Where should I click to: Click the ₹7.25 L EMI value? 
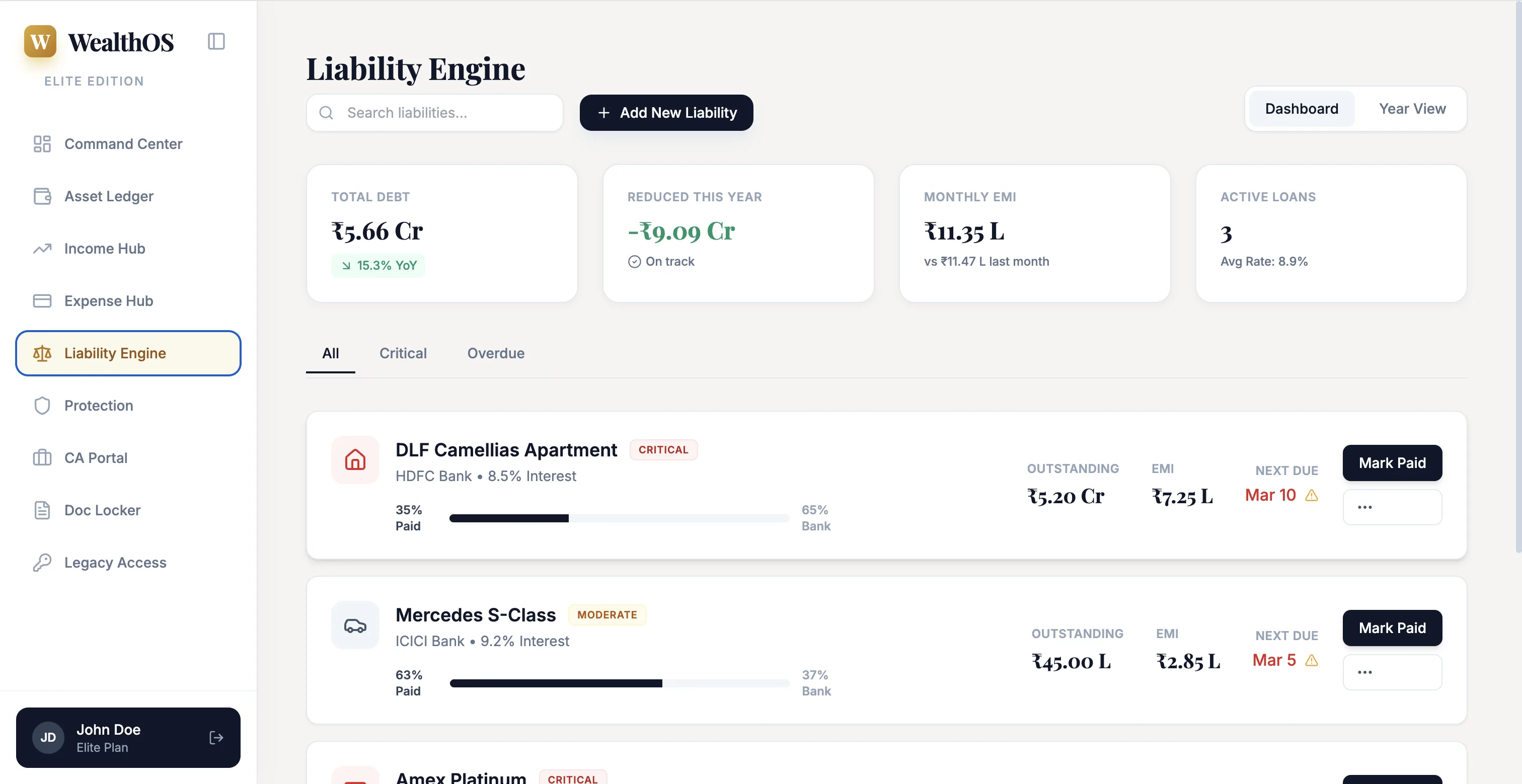tap(1182, 496)
